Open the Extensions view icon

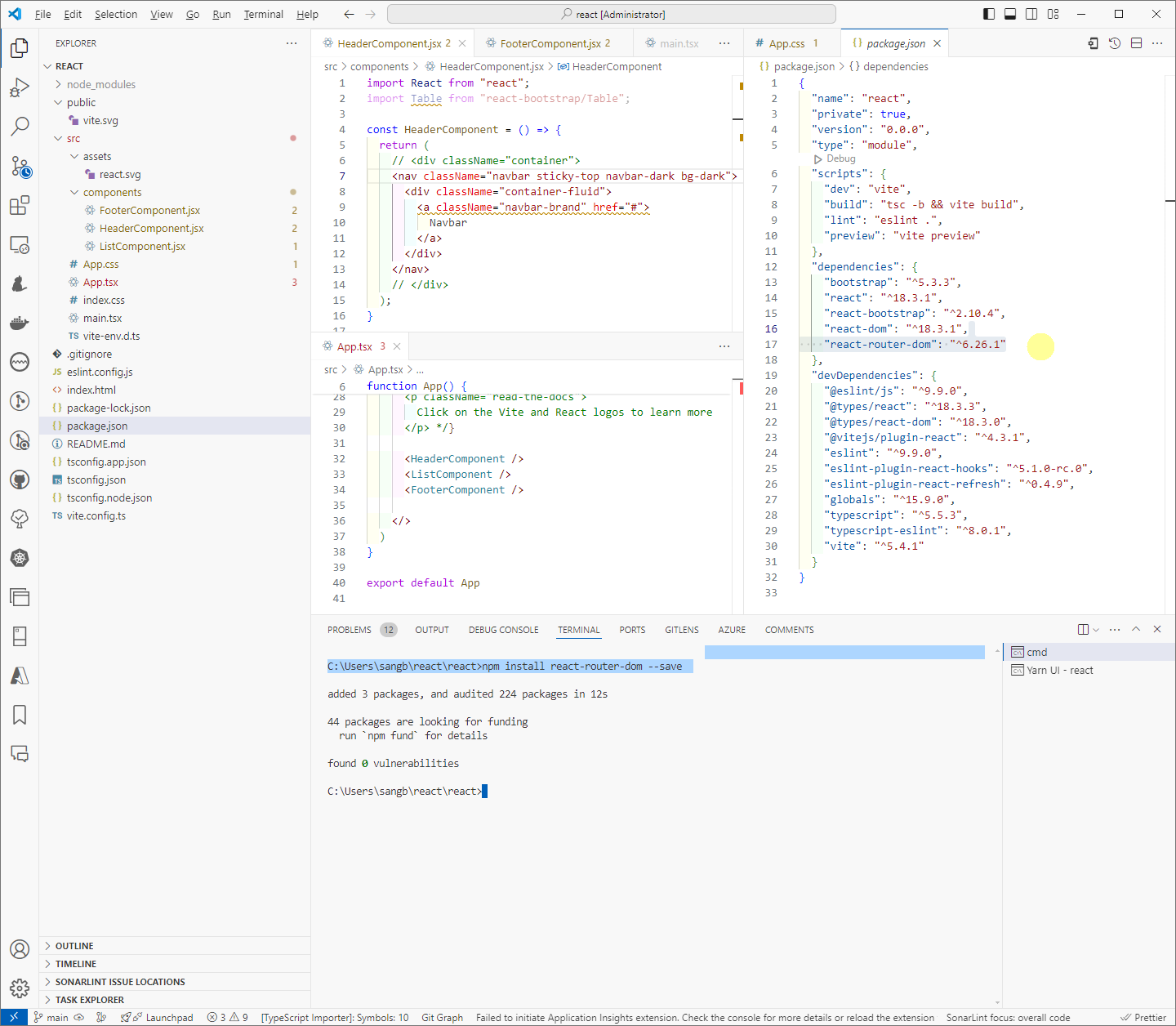20,205
